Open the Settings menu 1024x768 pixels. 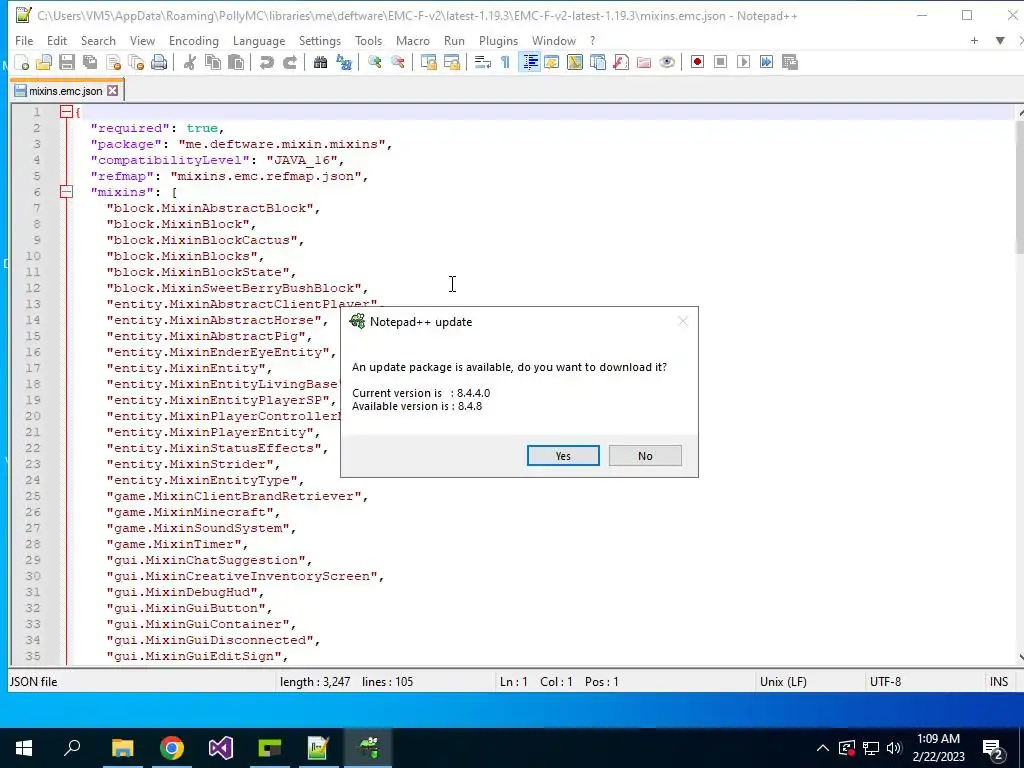319,40
